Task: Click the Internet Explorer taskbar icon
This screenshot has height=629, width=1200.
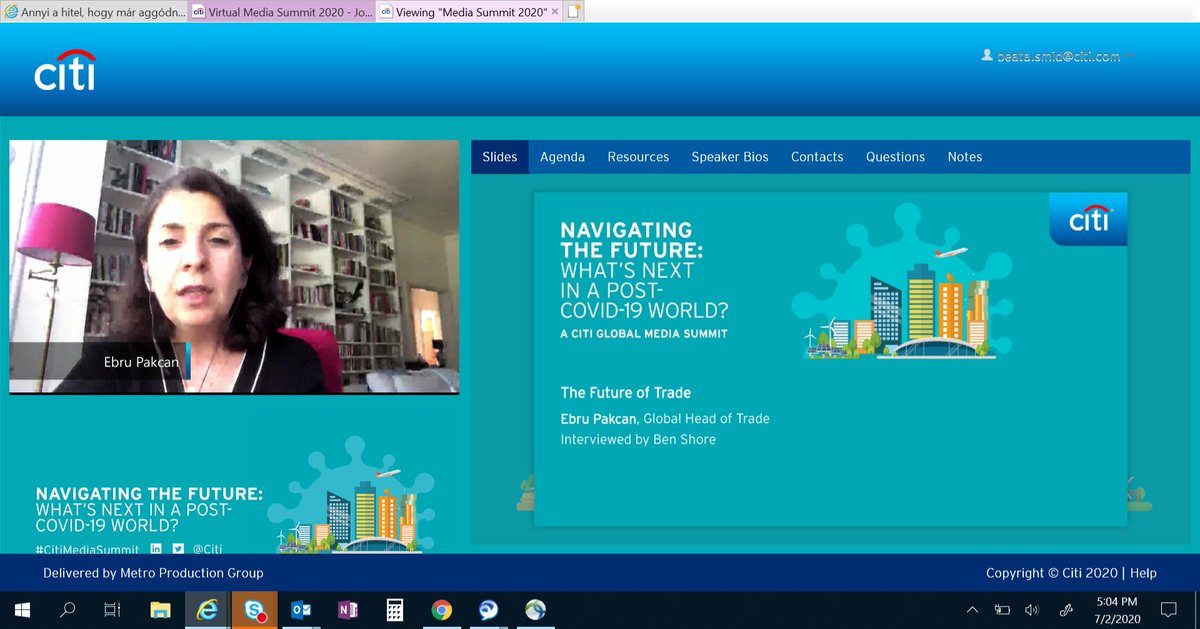Action: click(208, 609)
